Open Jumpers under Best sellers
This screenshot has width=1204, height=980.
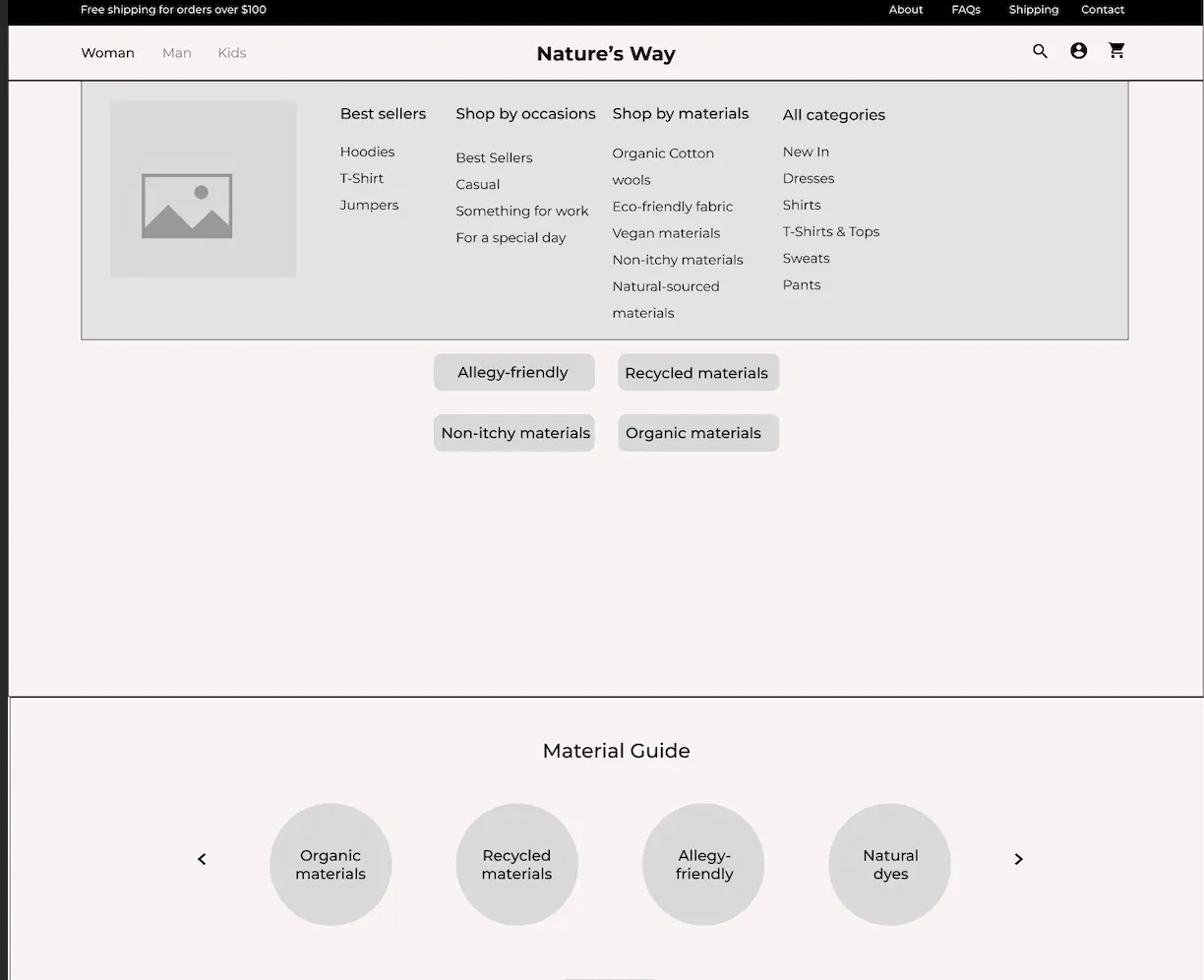tap(369, 205)
